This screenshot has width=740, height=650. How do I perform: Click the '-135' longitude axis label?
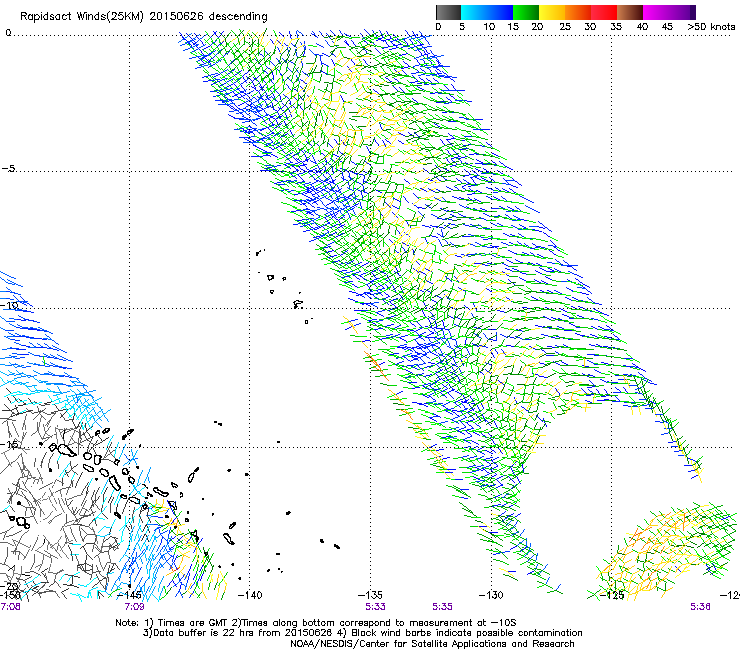coord(370,595)
